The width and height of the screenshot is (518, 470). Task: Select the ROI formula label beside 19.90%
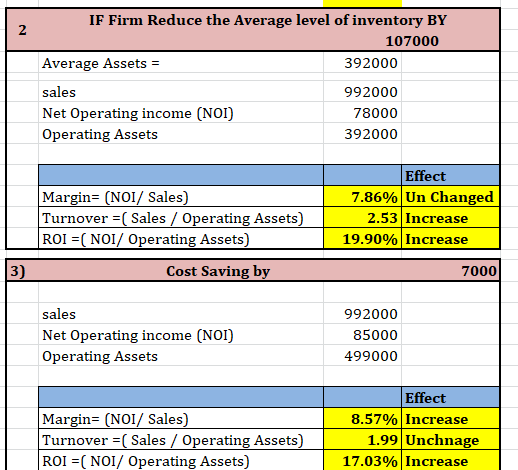coord(181,239)
